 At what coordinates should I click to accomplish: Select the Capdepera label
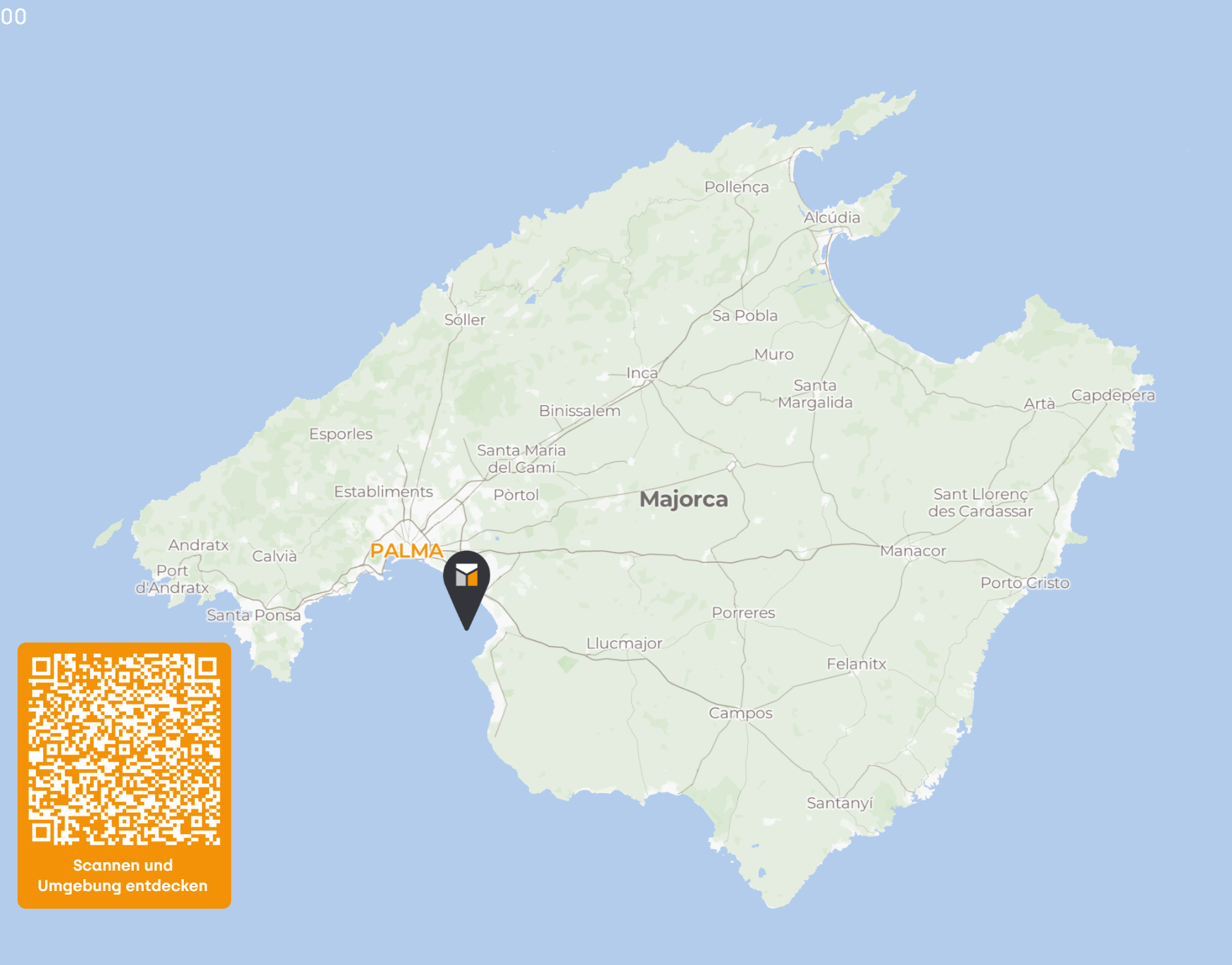tap(1113, 396)
